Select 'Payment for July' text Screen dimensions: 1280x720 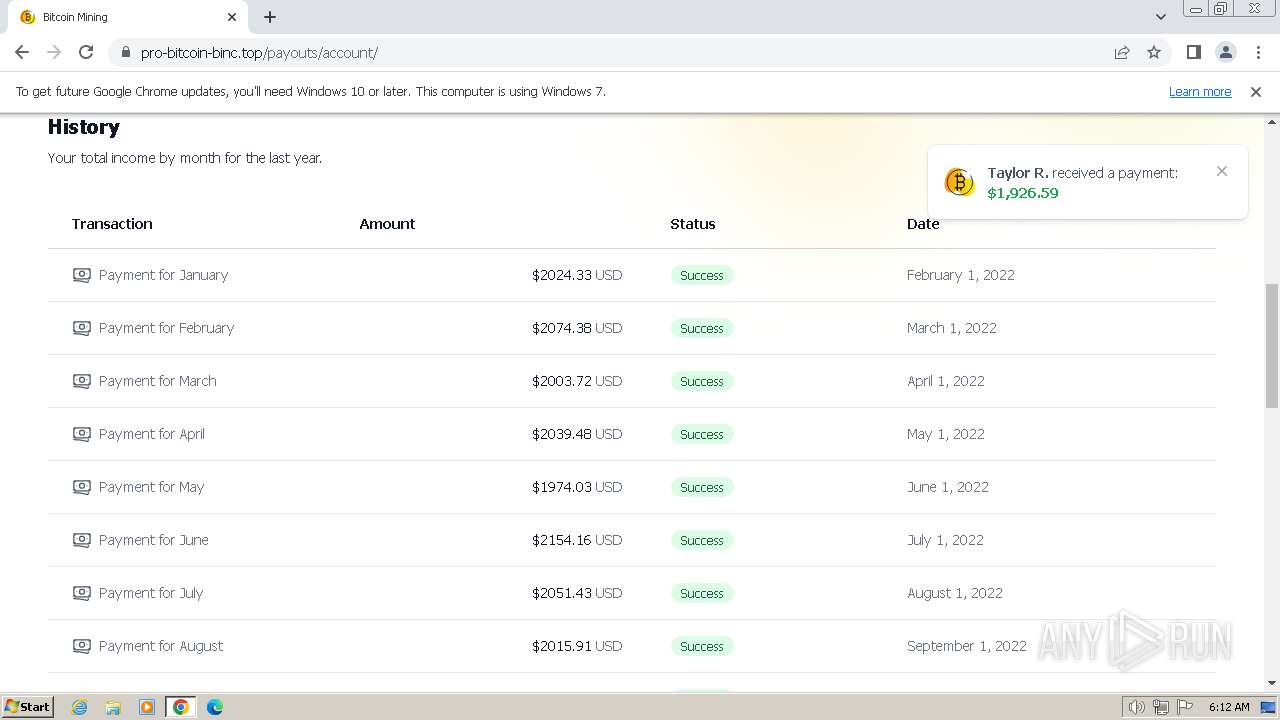pyautogui.click(x=151, y=593)
